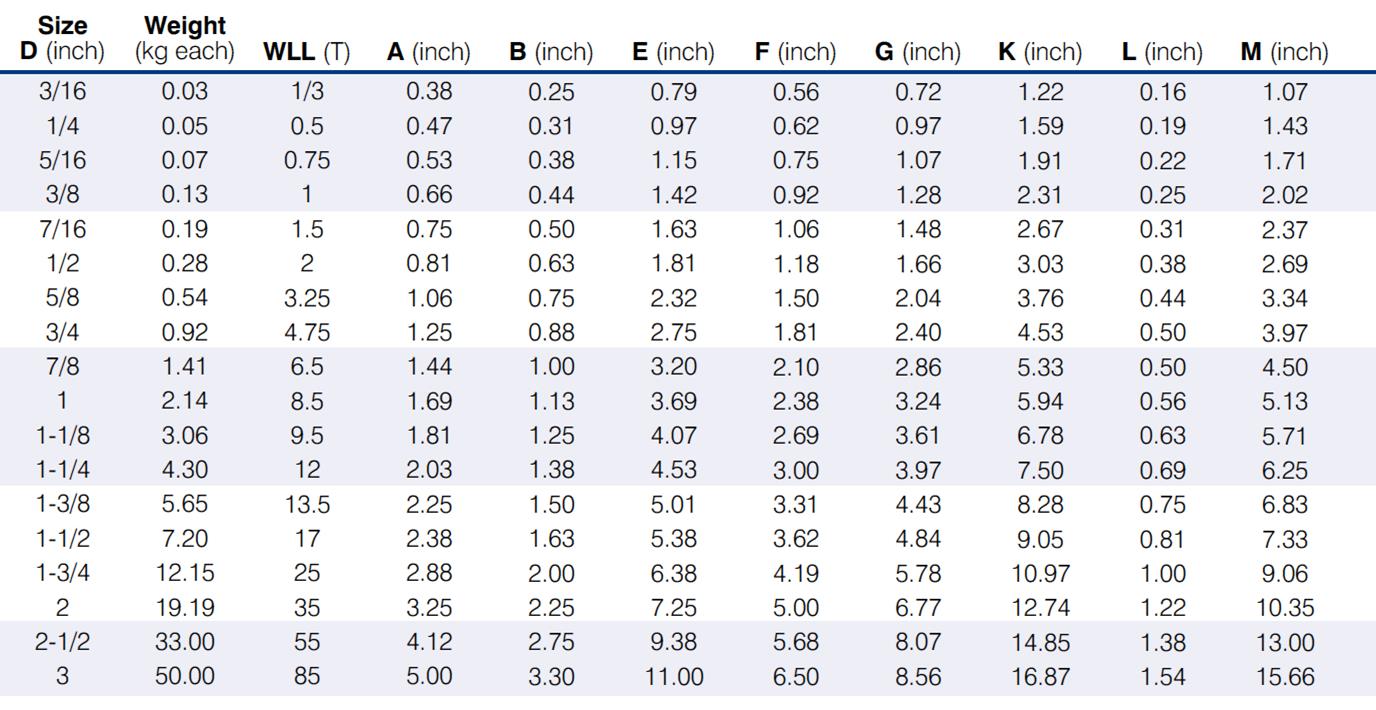Image resolution: width=1376 pixels, height=710 pixels.
Task: Select the 1-1/8 size cell
Action: click(62, 436)
